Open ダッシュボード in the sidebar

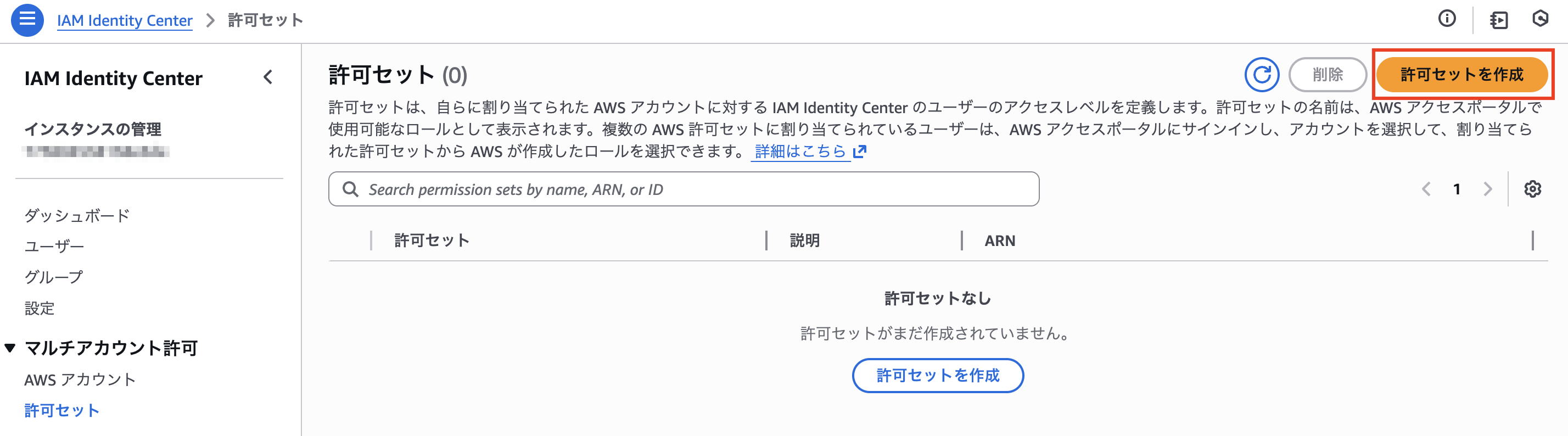coord(77,216)
